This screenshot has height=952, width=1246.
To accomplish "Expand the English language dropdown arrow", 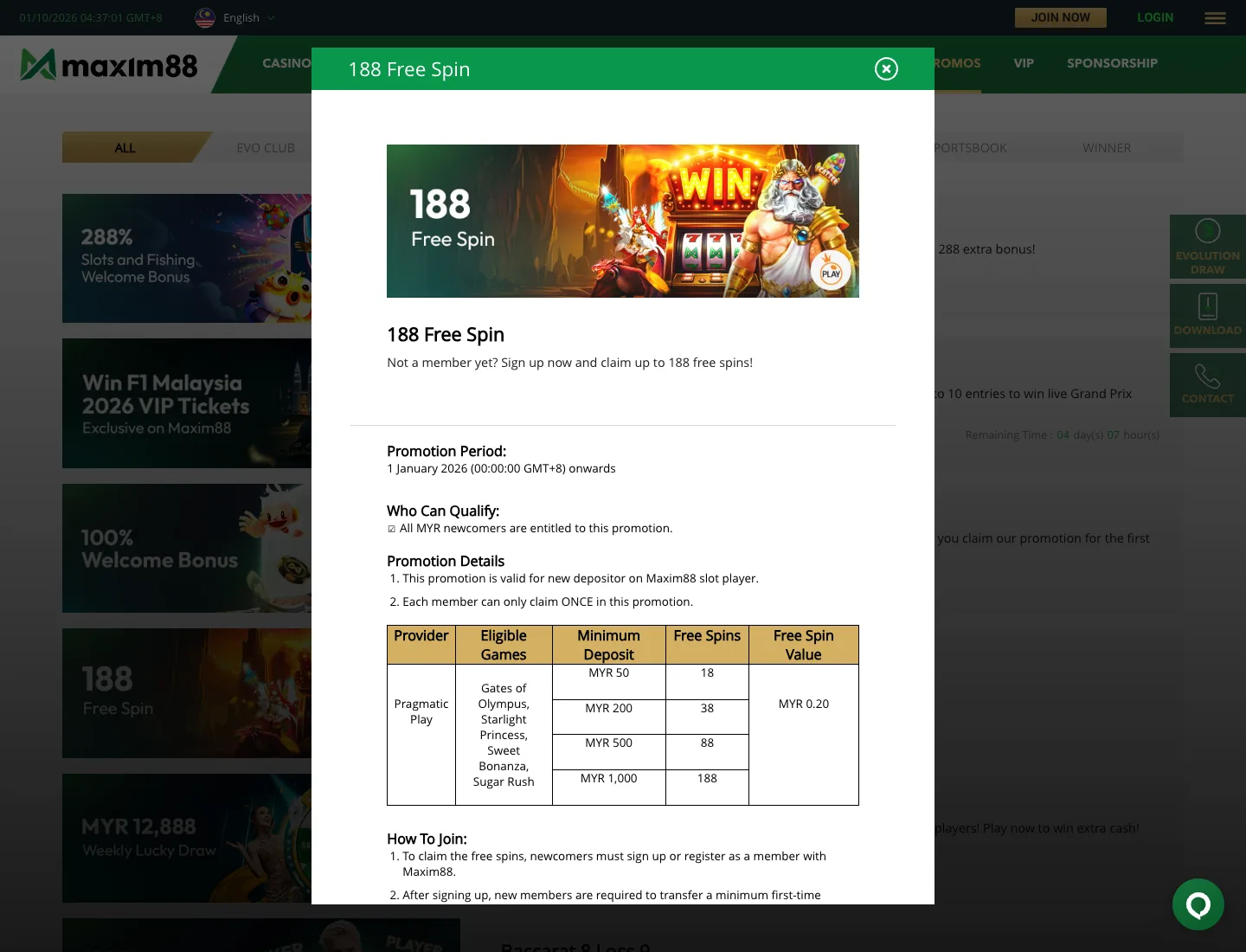I will [271, 18].
